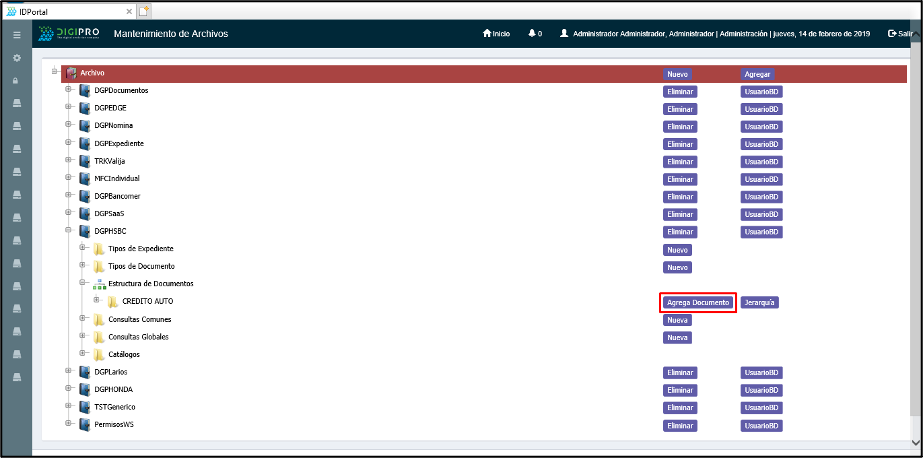Open a new browser tab
Screen dimensions: 924x458
[143, 10]
